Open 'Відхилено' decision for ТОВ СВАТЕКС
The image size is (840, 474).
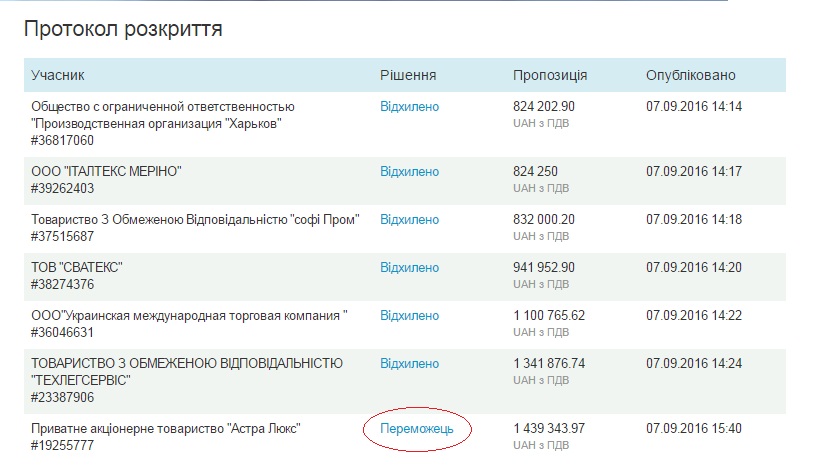click(409, 267)
